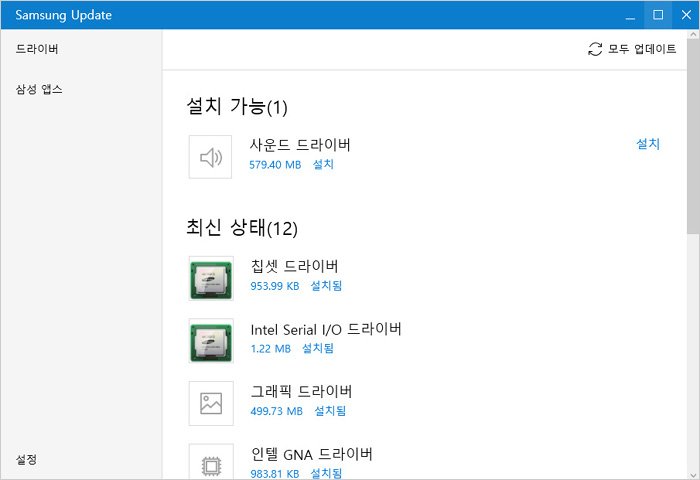Image resolution: width=700 pixels, height=480 pixels.
Task: Click 설치됨 status for Intel Serial I/O
Action: tap(318, 348)
